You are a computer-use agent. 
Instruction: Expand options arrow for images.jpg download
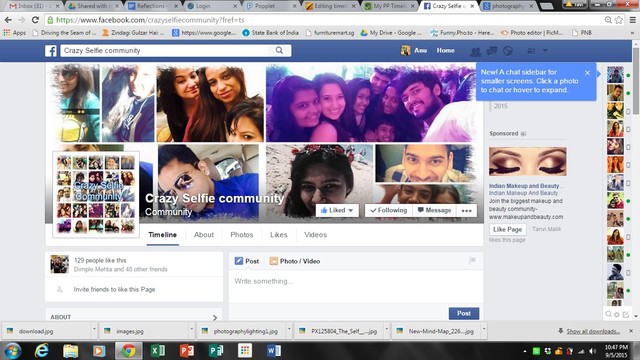point(191,330)
